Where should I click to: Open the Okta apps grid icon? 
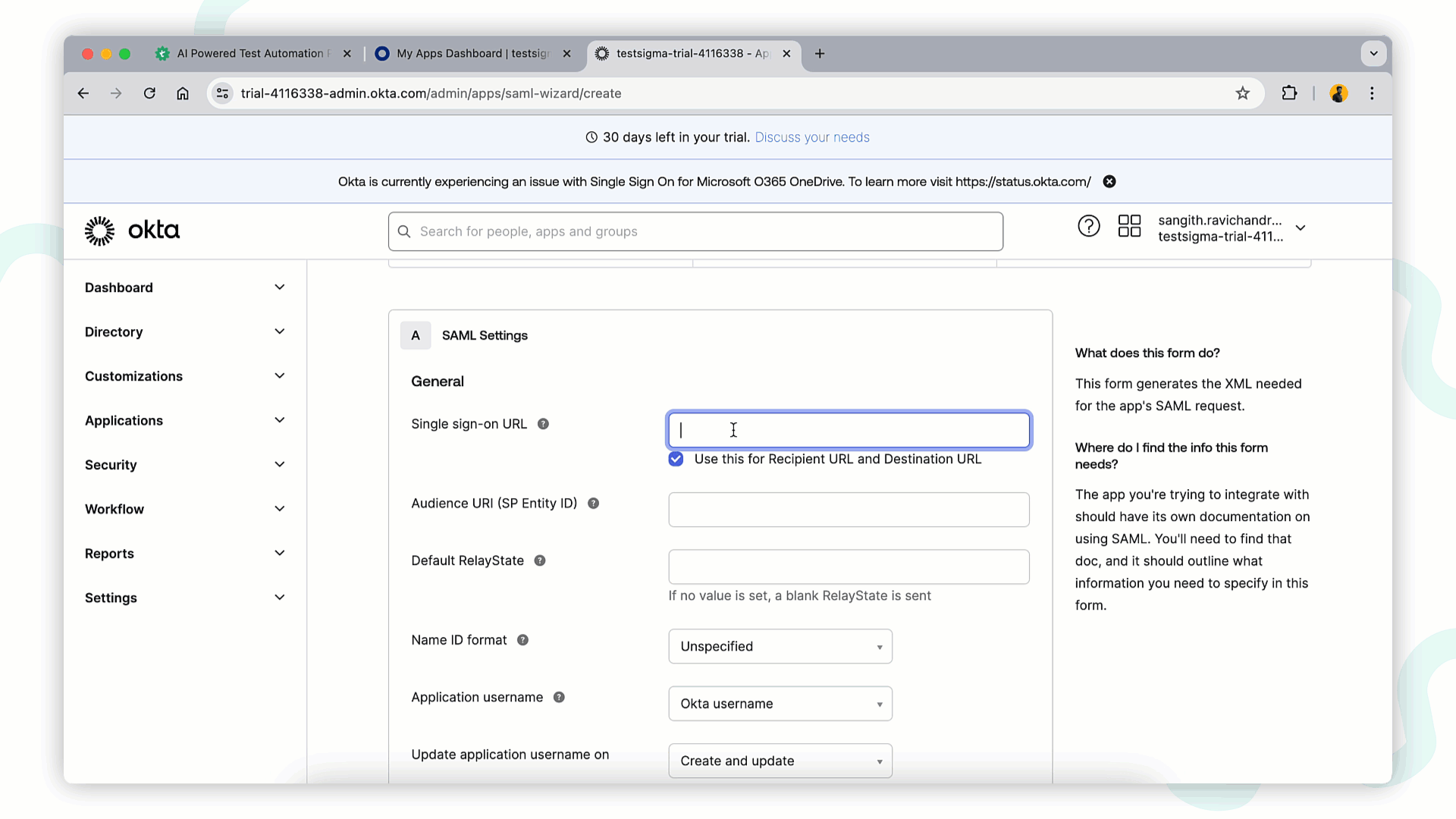point(1129,226)
